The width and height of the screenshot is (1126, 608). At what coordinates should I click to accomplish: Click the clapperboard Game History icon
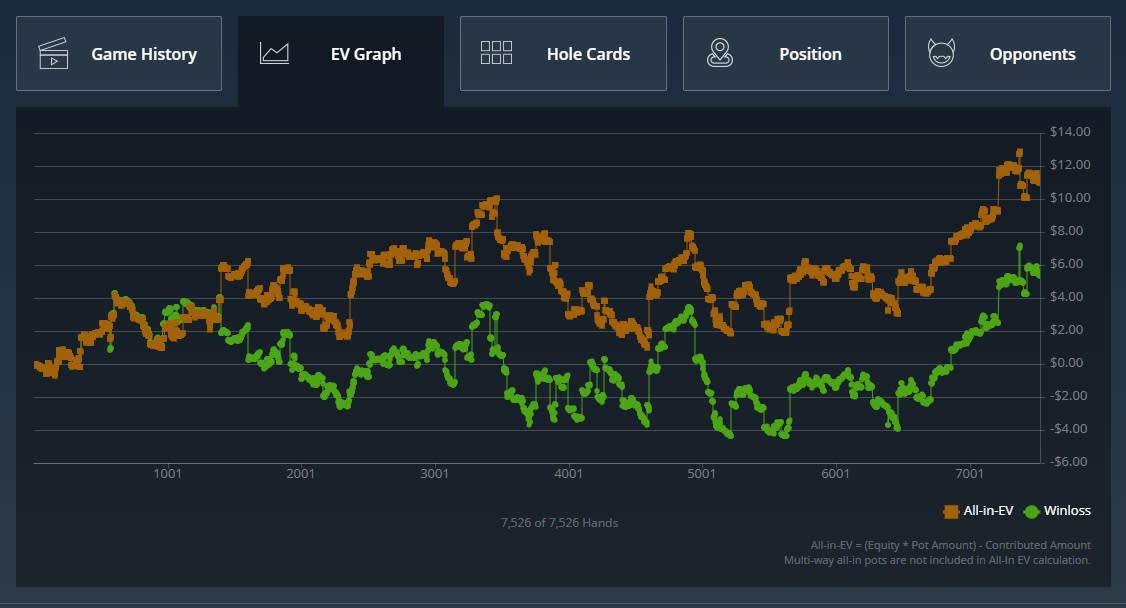pos(53,54)
